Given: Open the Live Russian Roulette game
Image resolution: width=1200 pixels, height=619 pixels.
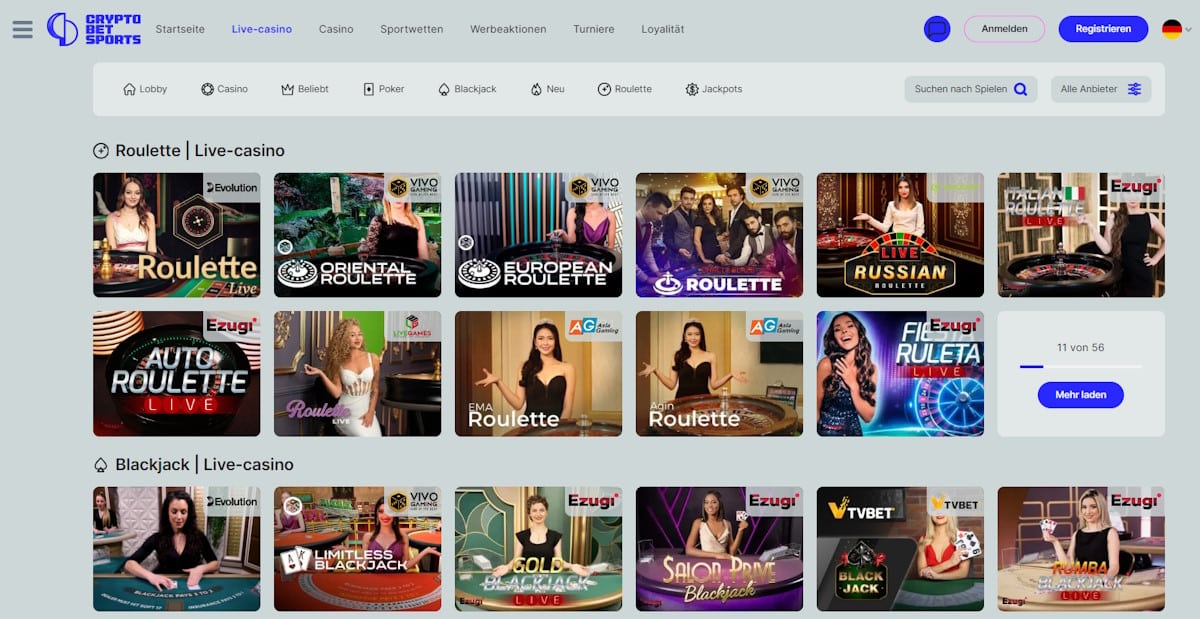Looking at the screenshot, I should (900, 235).
